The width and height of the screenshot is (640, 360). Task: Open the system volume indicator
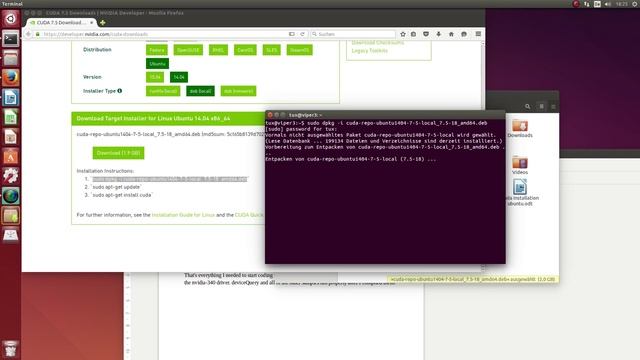point(607,4)
